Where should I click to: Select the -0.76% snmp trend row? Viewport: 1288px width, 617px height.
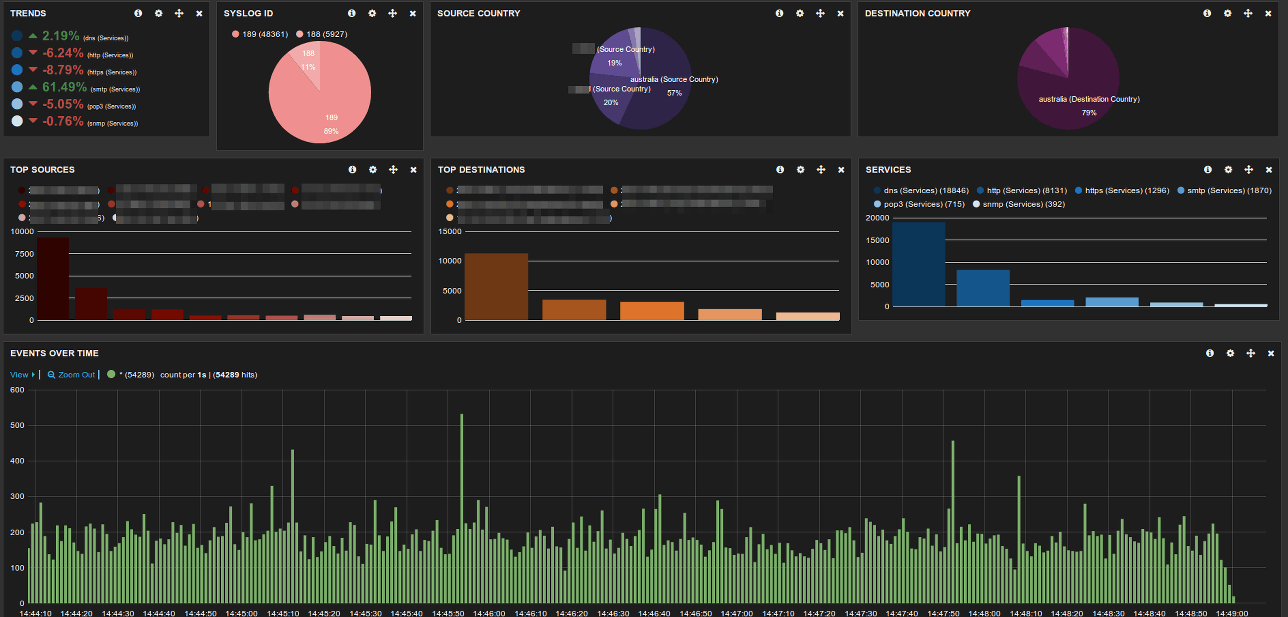[x=77, y=121]
